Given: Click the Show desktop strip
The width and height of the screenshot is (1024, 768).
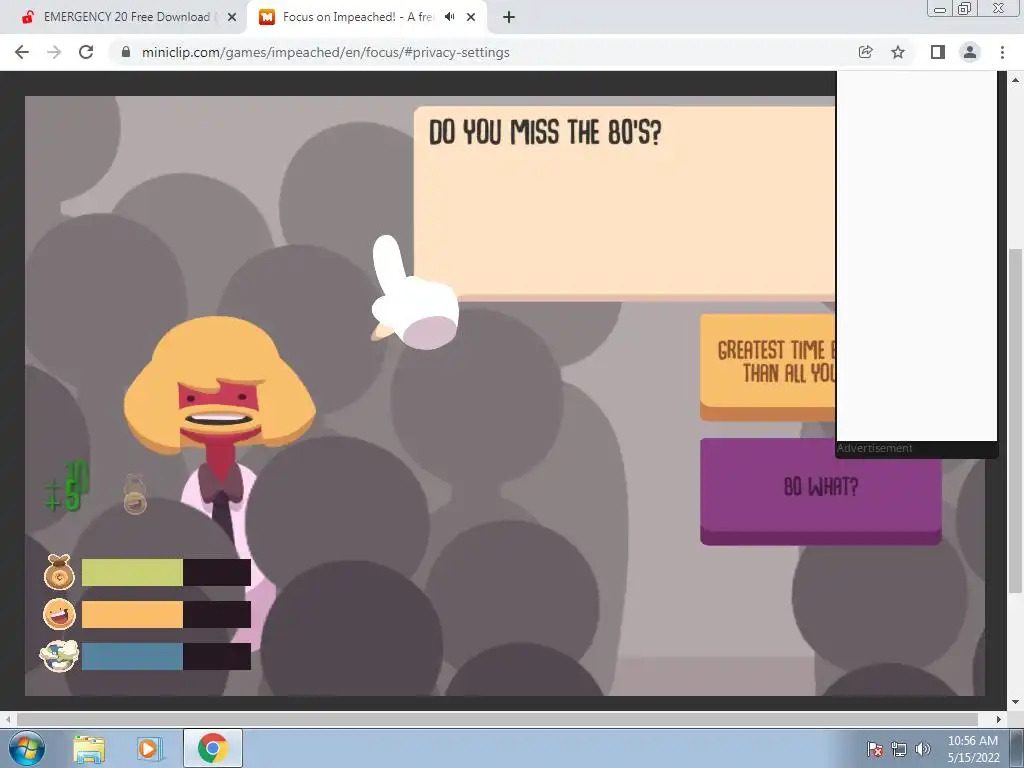Looking at the screenshot, I should [x=1016, y=748].
